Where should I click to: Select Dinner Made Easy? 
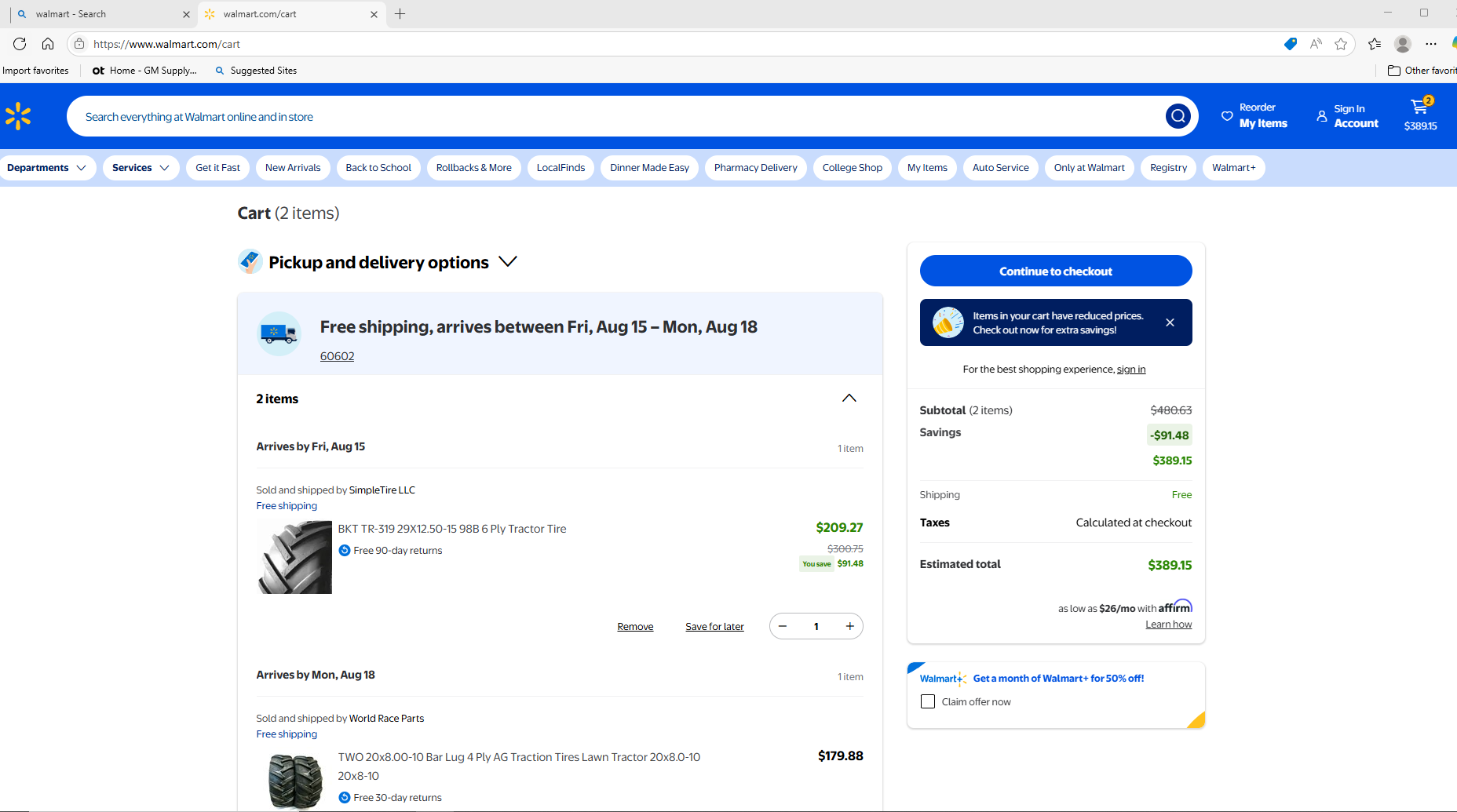(649, 168)
